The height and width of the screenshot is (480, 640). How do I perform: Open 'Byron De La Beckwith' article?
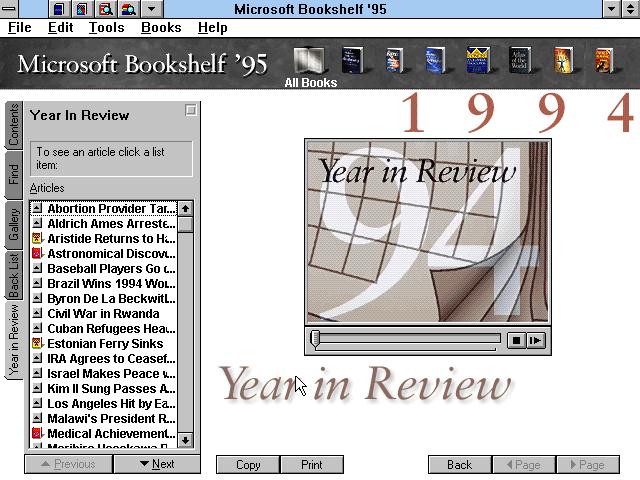(x=111, y=298)
